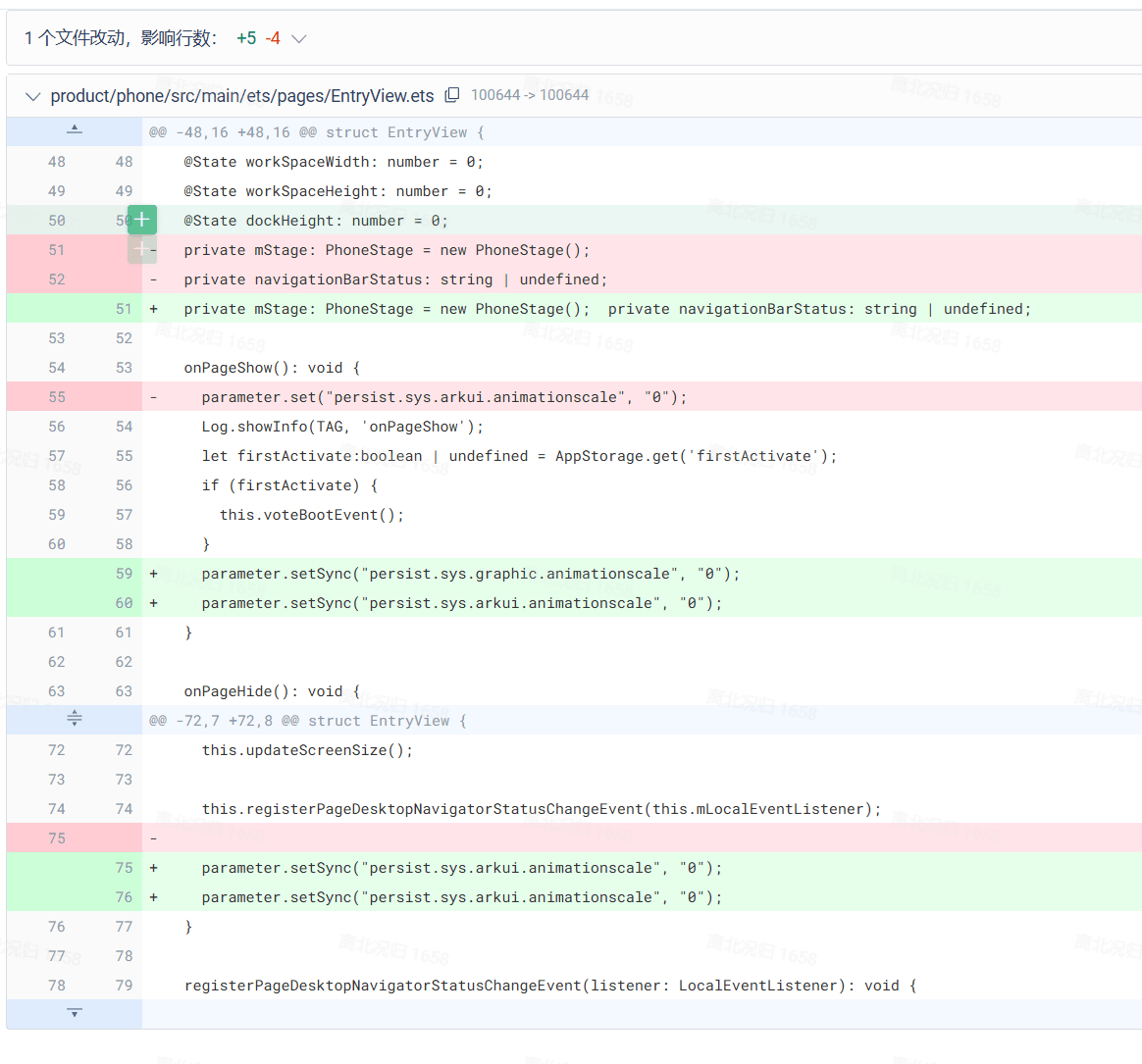Image resolution: width=1142 pixels, height=1064 pixels.
Task: Expand hidden lines between 63 and 72
Action: 75,720
